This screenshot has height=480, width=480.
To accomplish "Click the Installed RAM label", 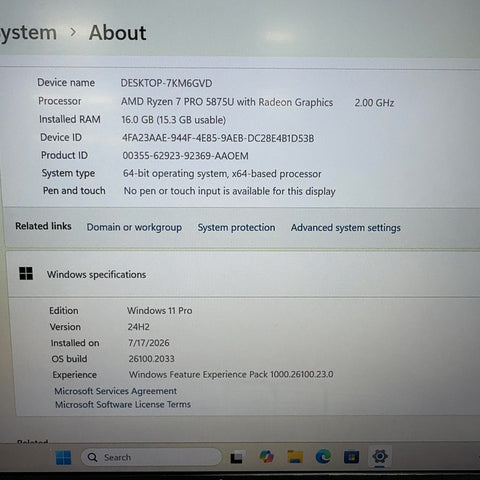I will tap(70, 119).
